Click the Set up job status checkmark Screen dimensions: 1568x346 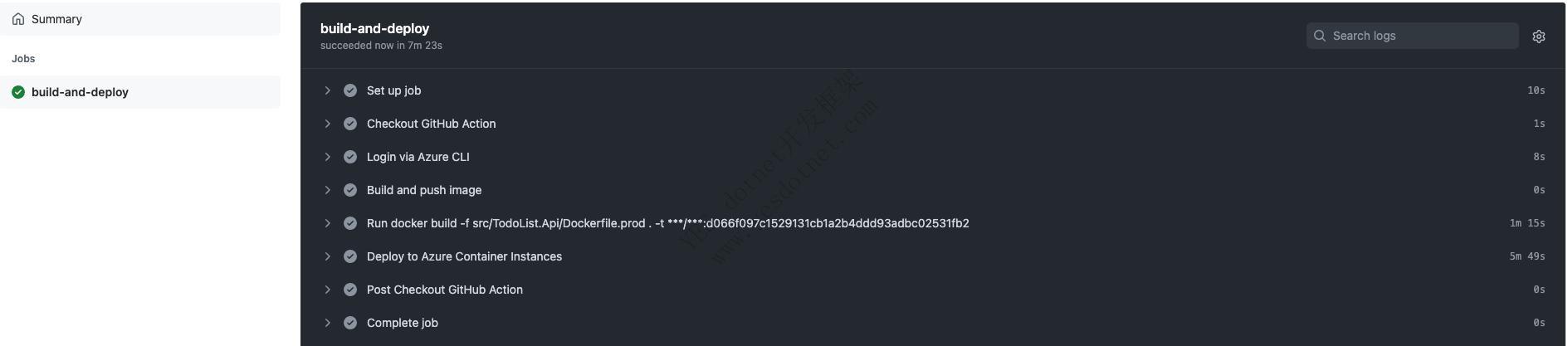350,90
